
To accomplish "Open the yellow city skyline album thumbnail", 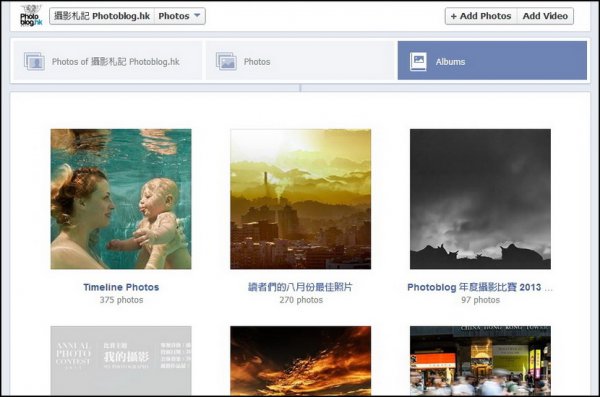I will click(300, 199).
